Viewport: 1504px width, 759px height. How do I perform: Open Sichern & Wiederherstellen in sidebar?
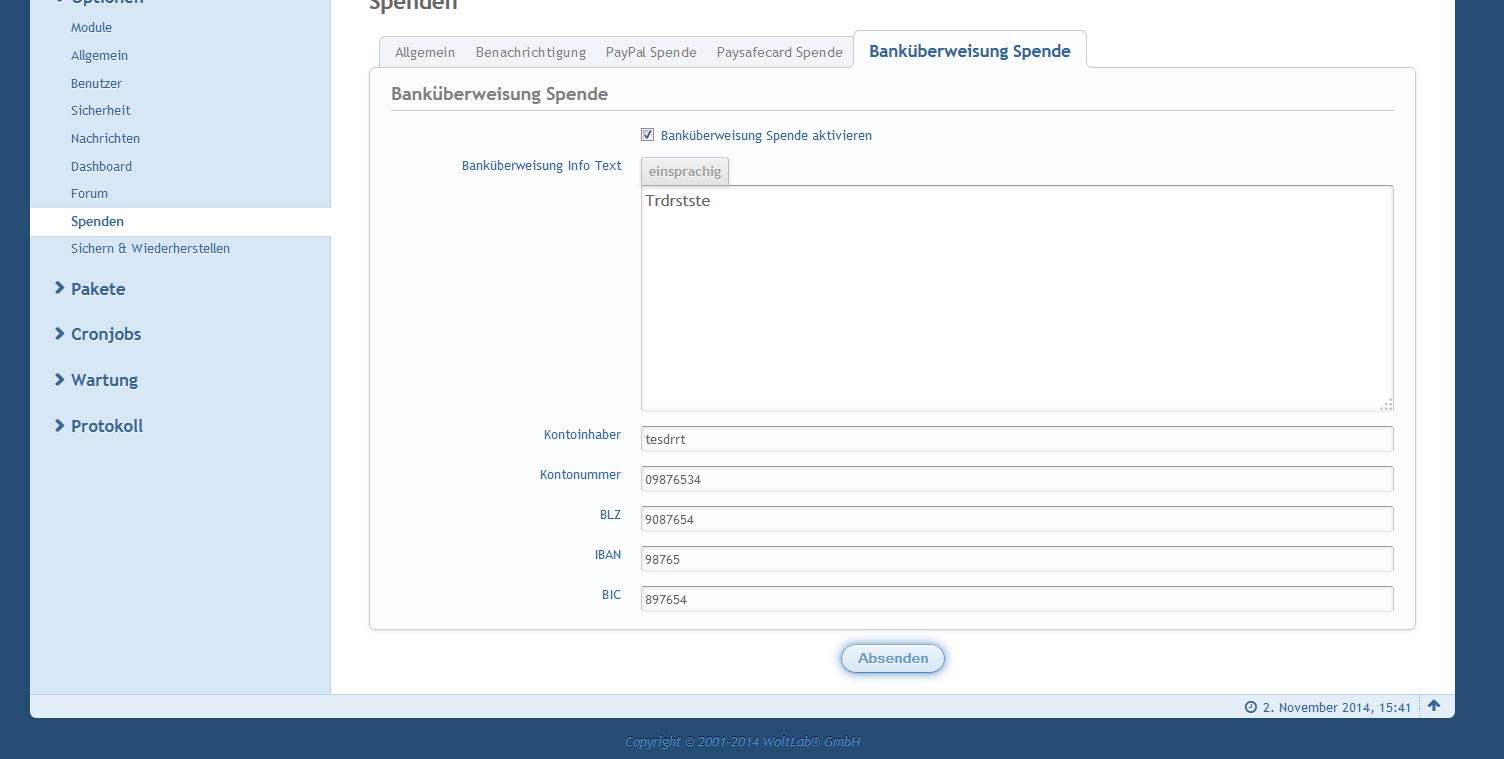pyautogui.click(x=150, y=248)
